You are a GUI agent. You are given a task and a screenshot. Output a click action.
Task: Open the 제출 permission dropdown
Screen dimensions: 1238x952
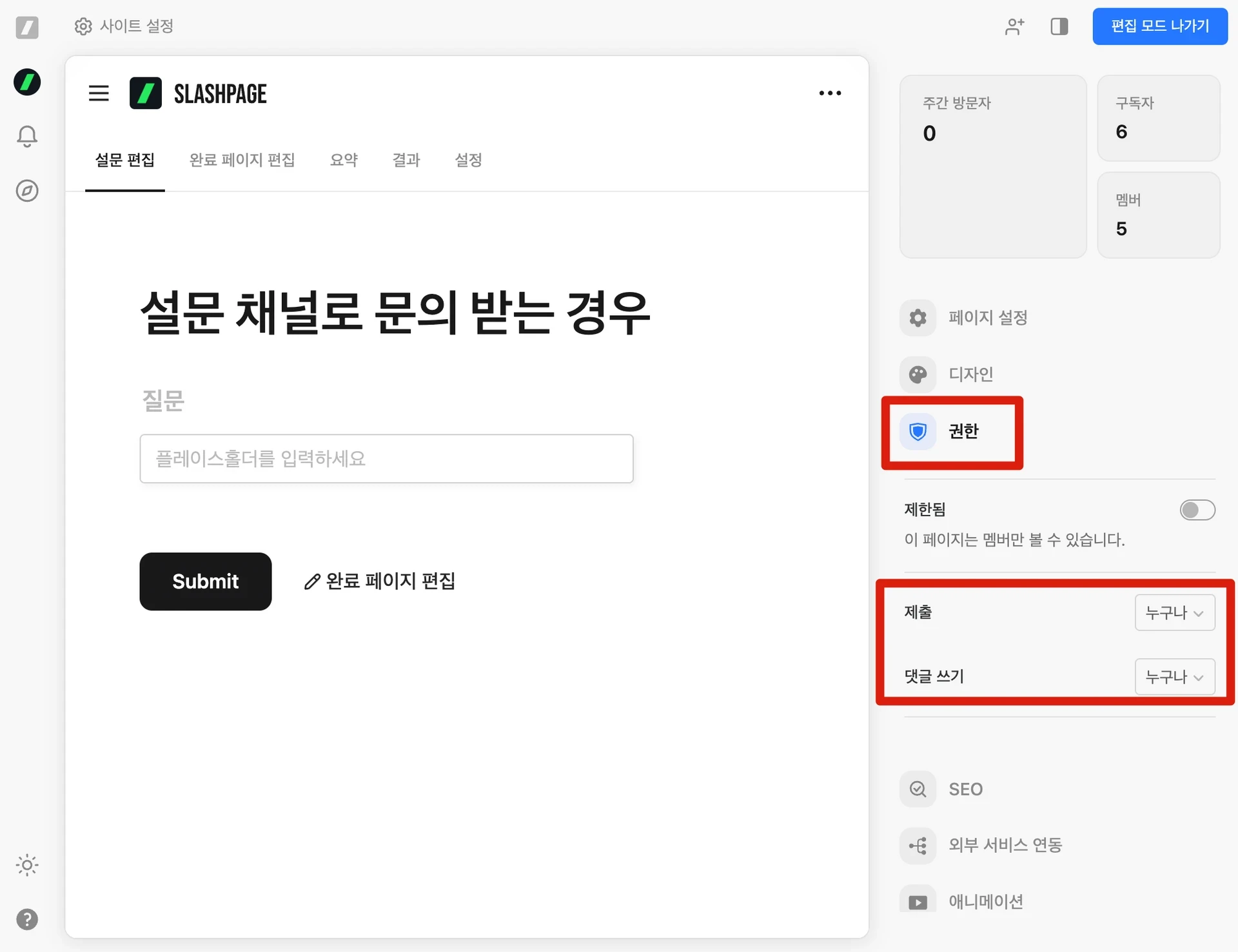1174,612
